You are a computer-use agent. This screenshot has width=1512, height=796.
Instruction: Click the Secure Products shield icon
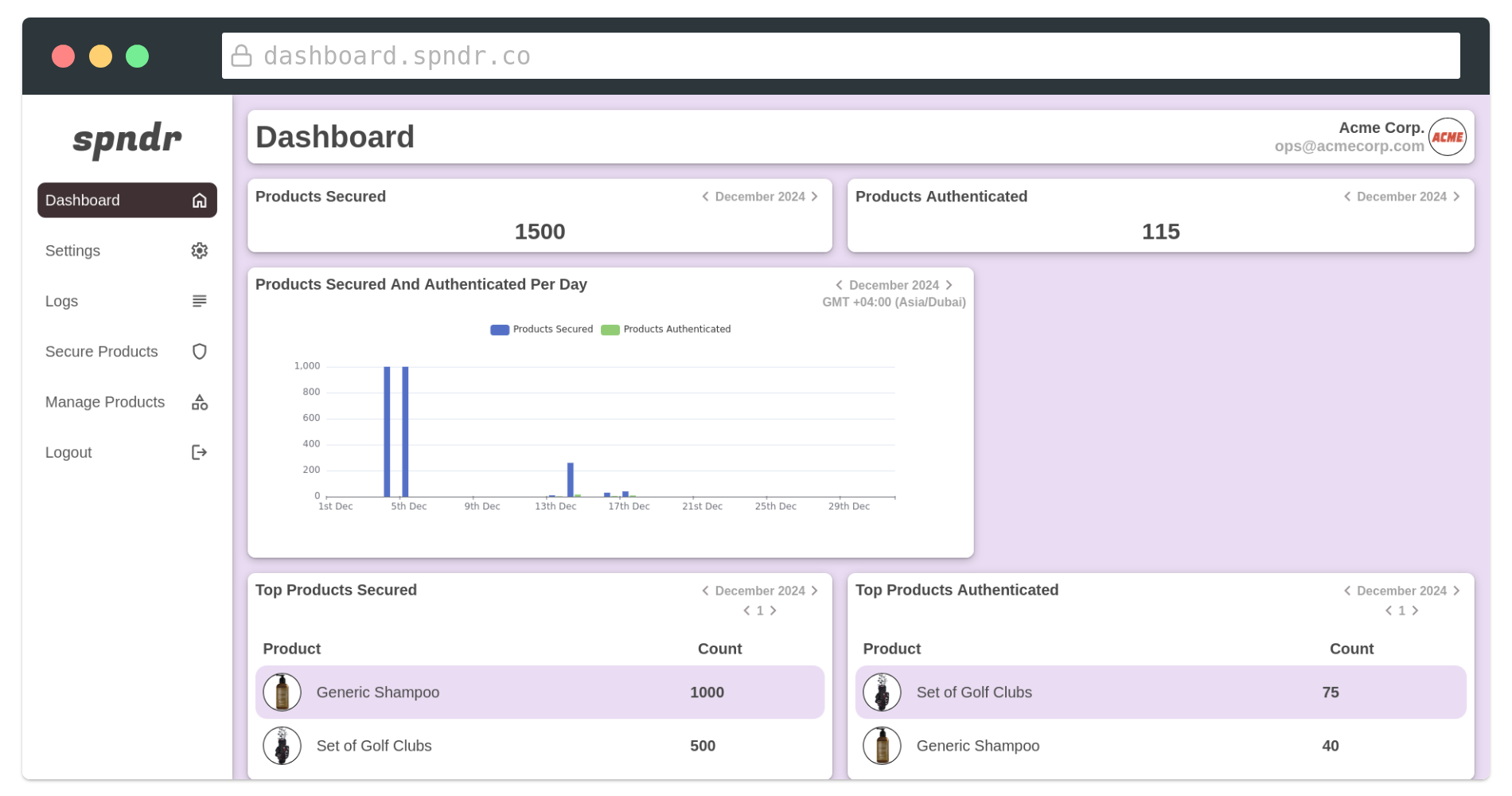199,352
